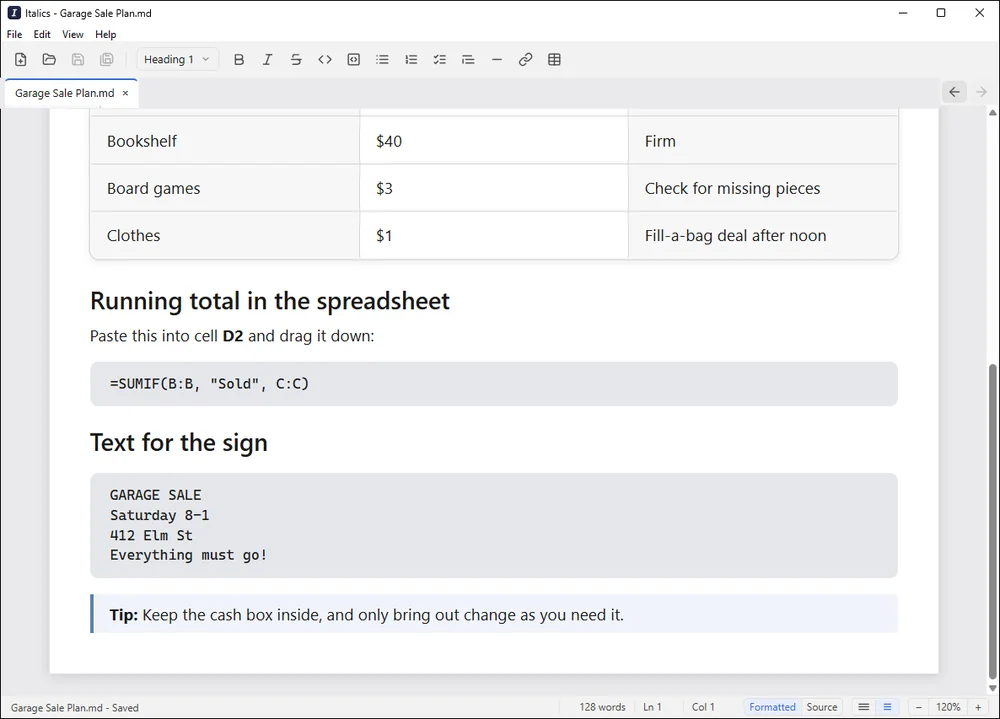Click the Running total in the spreadsheet heading
This screenshot has height=719, width=1000.
pos(270,301)
